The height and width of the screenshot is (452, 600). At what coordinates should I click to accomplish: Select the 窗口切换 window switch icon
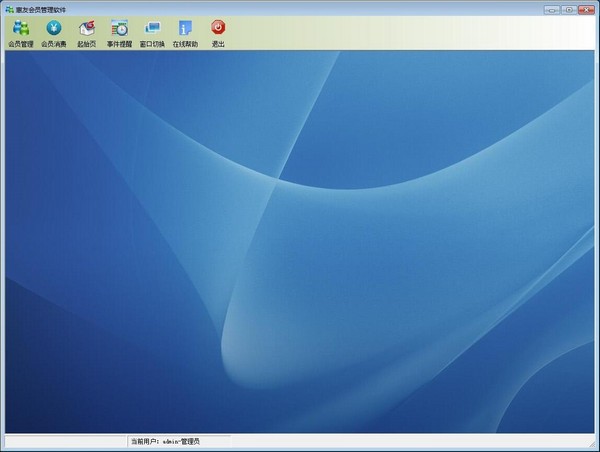pyautogui.click(x=152, y=28)
